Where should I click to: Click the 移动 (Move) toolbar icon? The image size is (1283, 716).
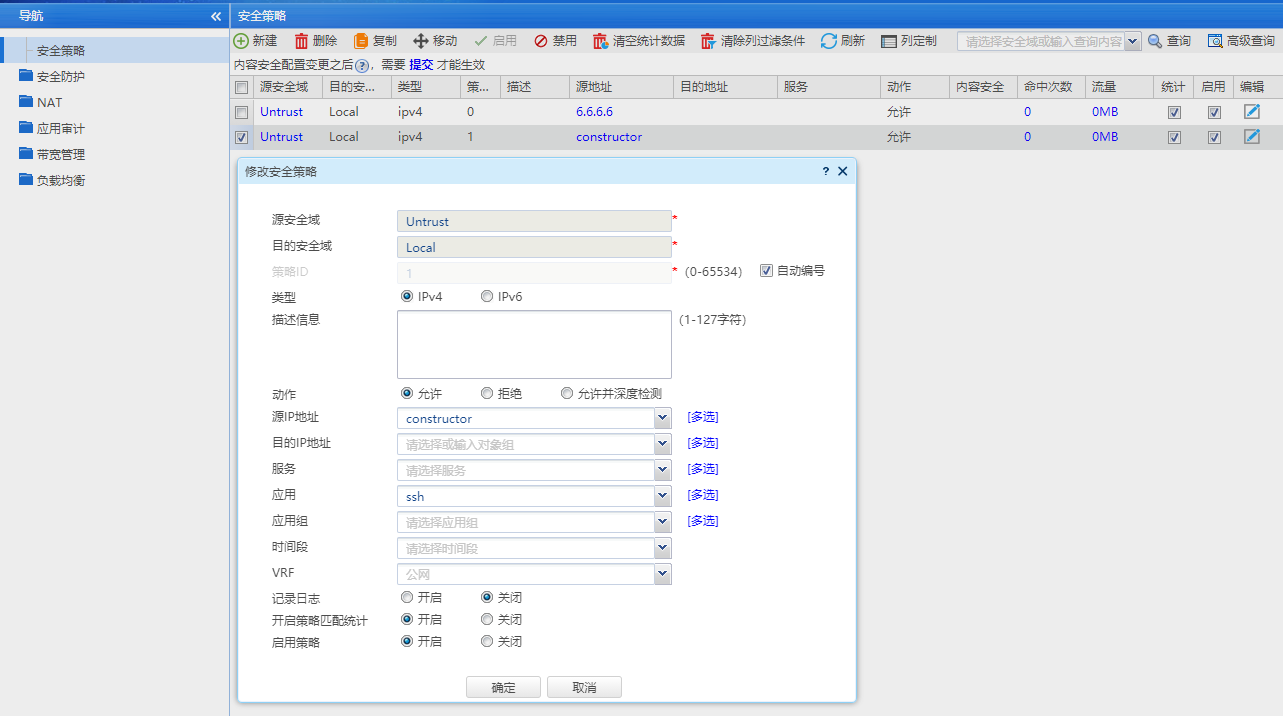click(x=421, y=41)
